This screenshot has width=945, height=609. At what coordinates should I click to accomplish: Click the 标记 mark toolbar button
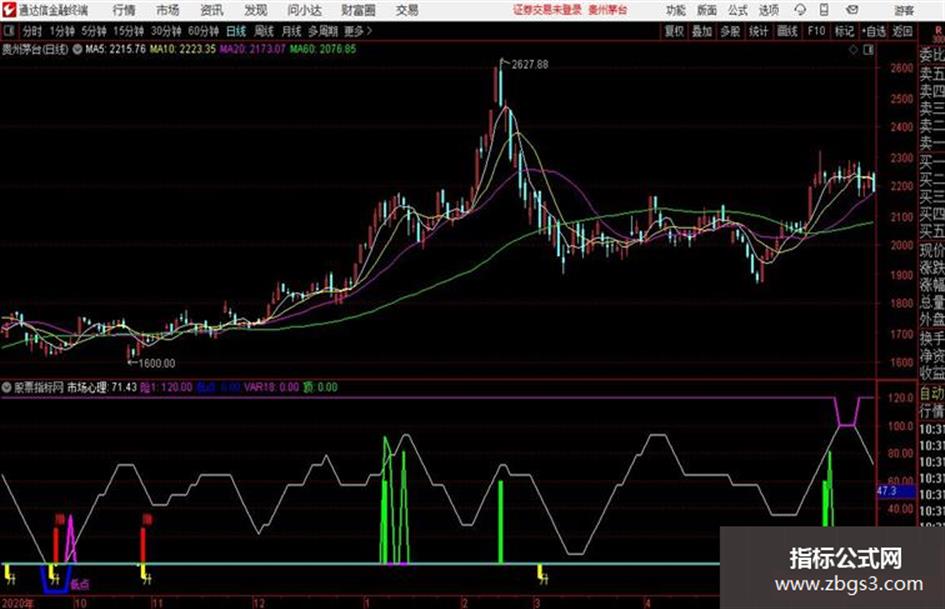tap(844, 31)
